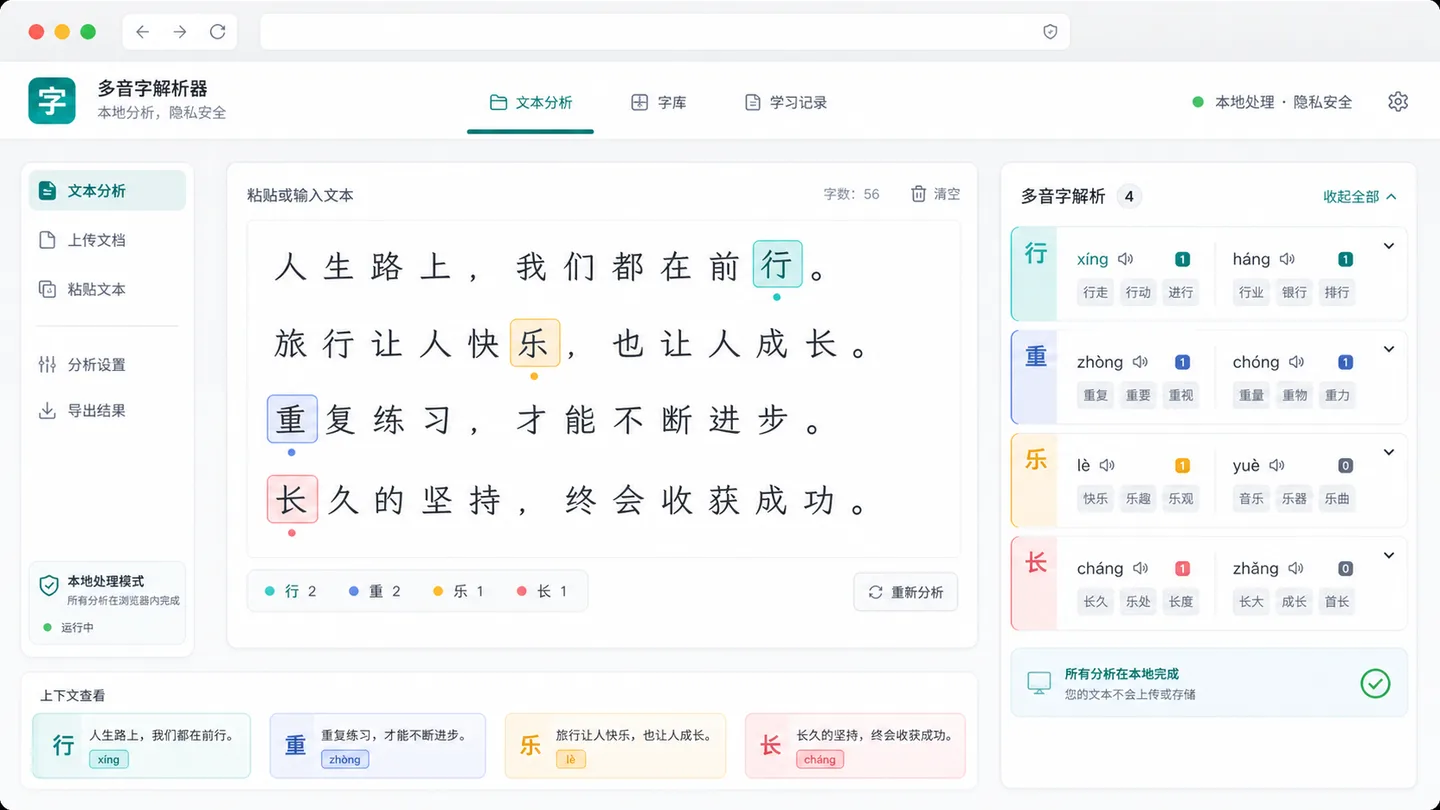Click highlighted 乐 in the text
1440x810 pixels.
pyautogui.click(x=534, y=343)
